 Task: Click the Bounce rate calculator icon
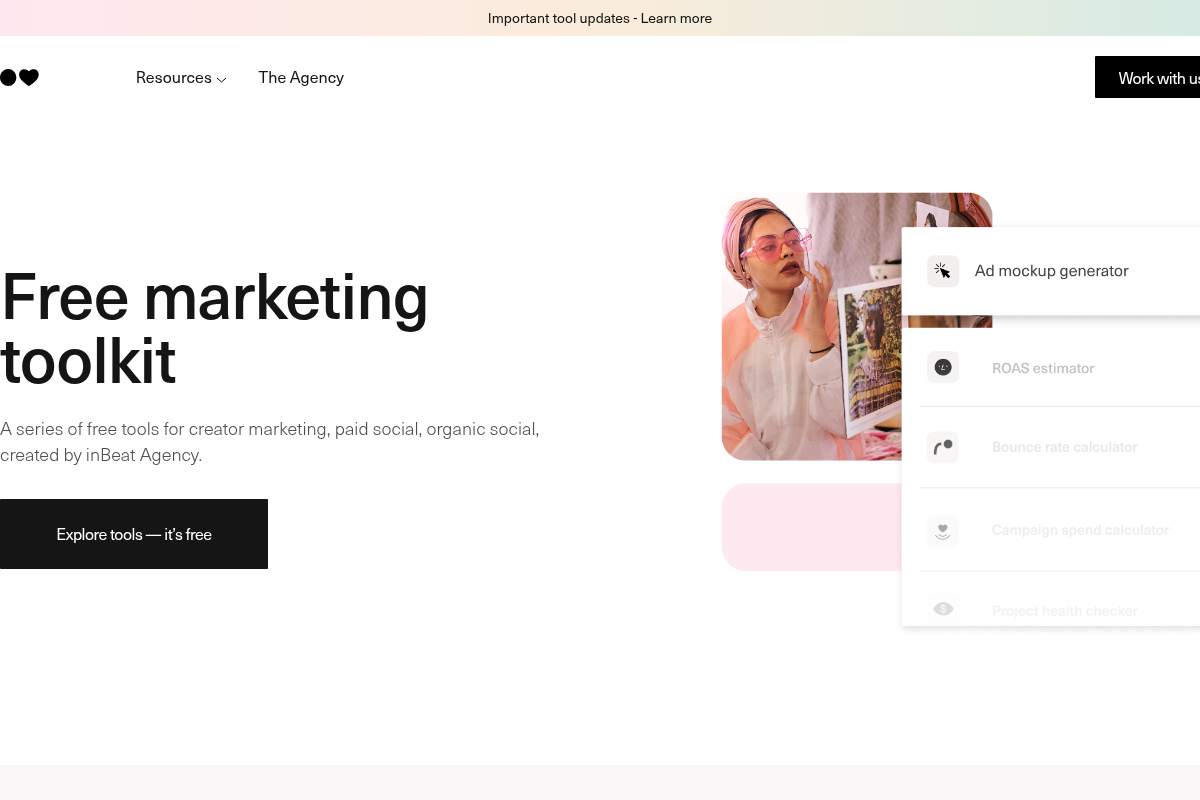tap(942, 447)
